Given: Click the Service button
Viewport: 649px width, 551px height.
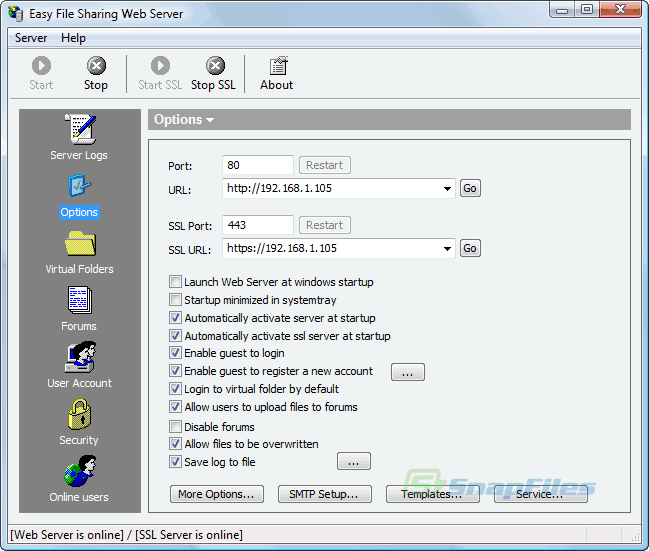Looking at the screenshot, I should [541, 494].
